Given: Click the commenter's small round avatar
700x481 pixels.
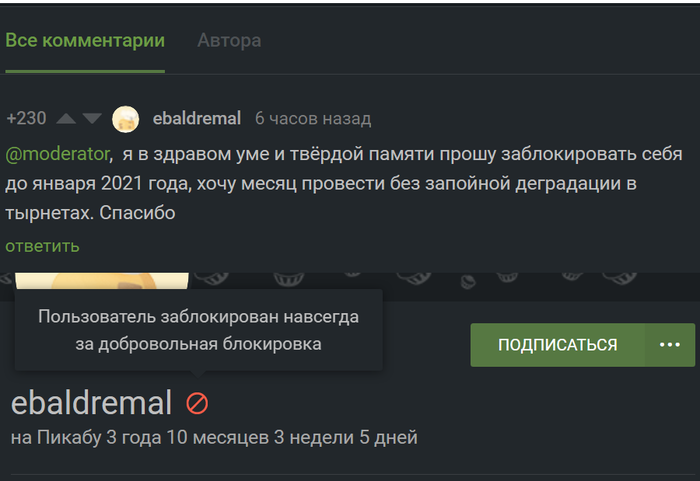Looking at the screenshot, I should click(126, 119).
